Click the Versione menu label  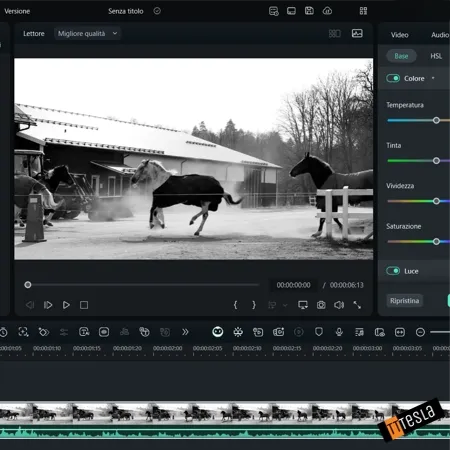pyautogui.click(x=17, y=11)
